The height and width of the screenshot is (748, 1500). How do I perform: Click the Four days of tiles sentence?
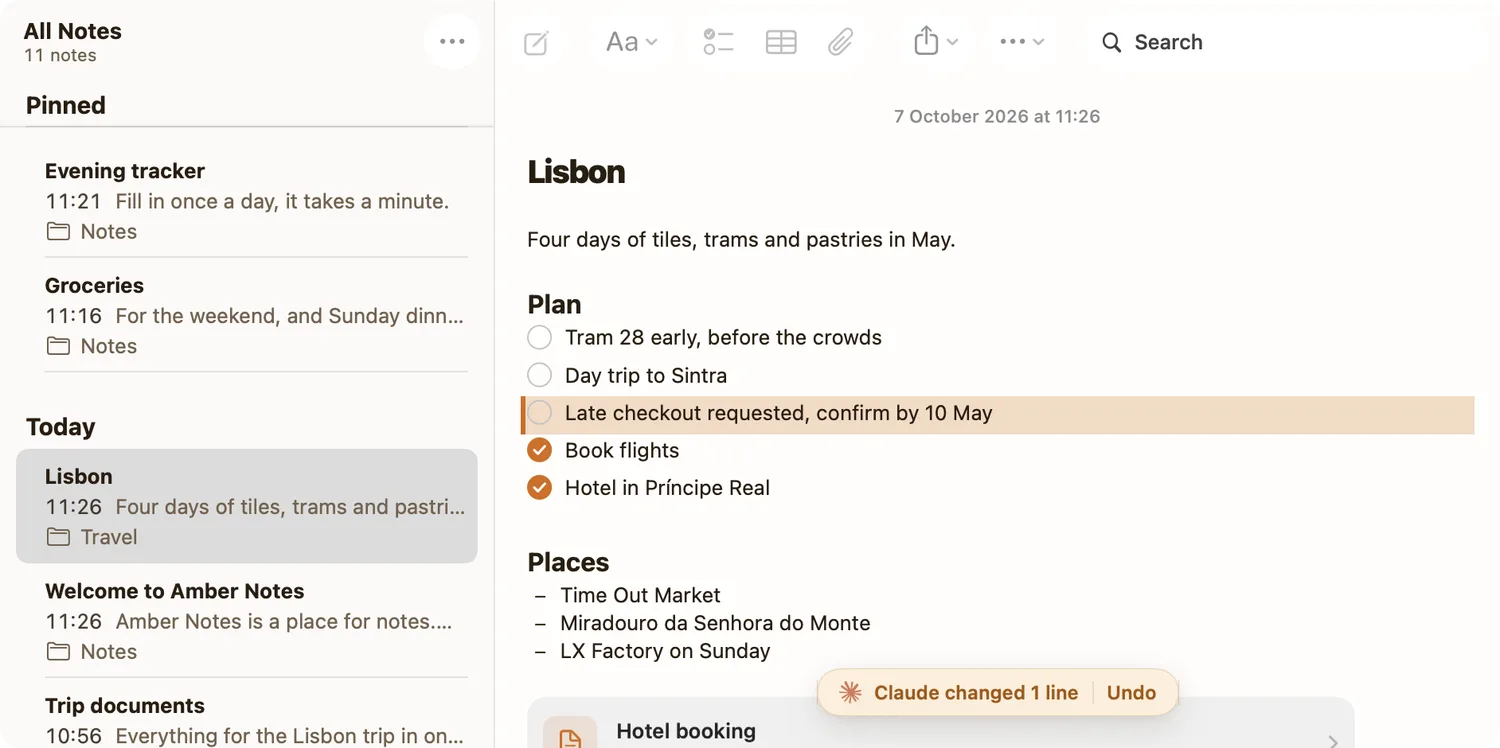[x=741, y=240]
